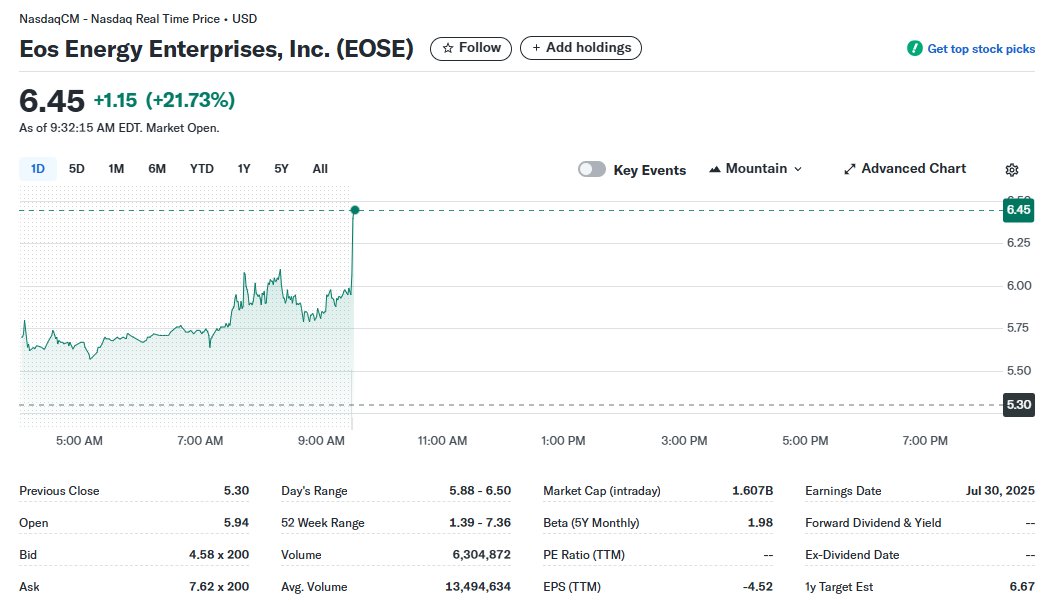Click the PE Ratio (TTM) label
Image resolution: width=1049 pixels, height=604 pixels.
point(584,555)
